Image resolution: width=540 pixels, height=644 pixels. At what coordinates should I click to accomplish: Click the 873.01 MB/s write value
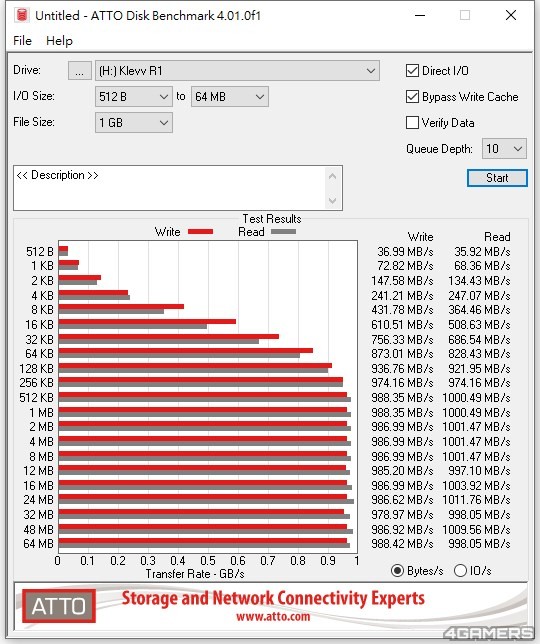tap(402, 354)
